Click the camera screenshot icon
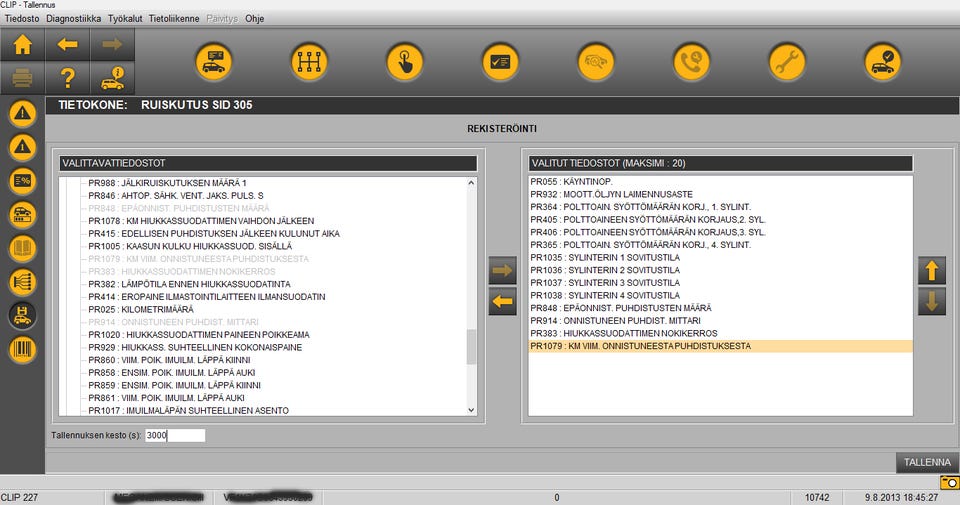960x505 pixels. click(x=948, y=482)
